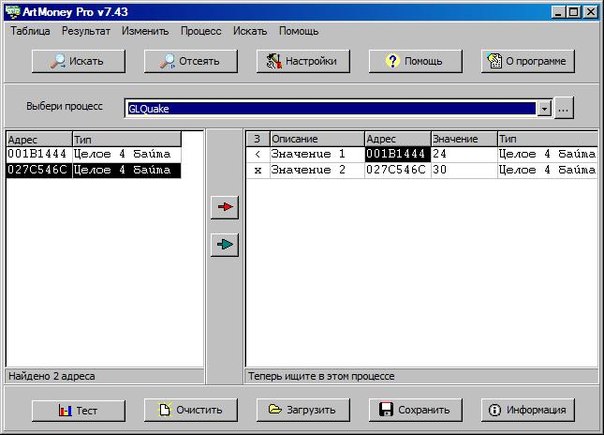Select address 027C546C in left results list

[x=37, y=170]
